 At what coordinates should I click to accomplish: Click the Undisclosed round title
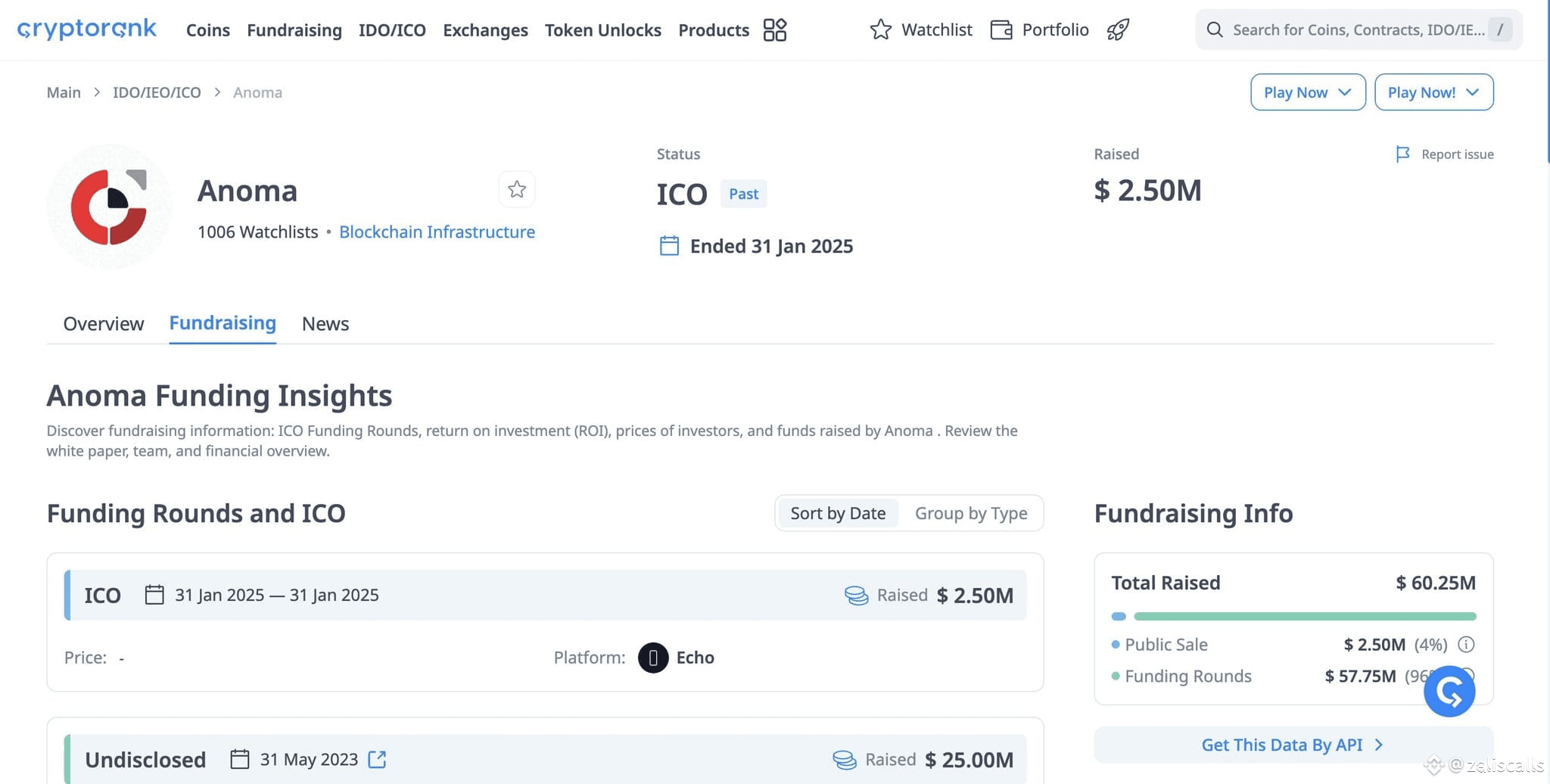(x=145, y=759)
